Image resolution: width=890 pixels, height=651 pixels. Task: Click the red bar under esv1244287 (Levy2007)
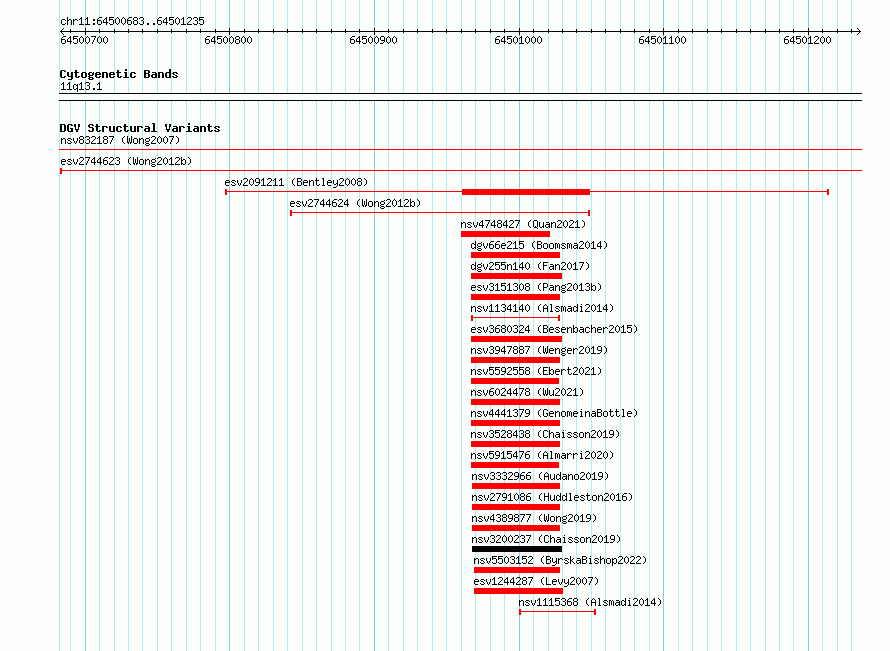tap(518, 591)
